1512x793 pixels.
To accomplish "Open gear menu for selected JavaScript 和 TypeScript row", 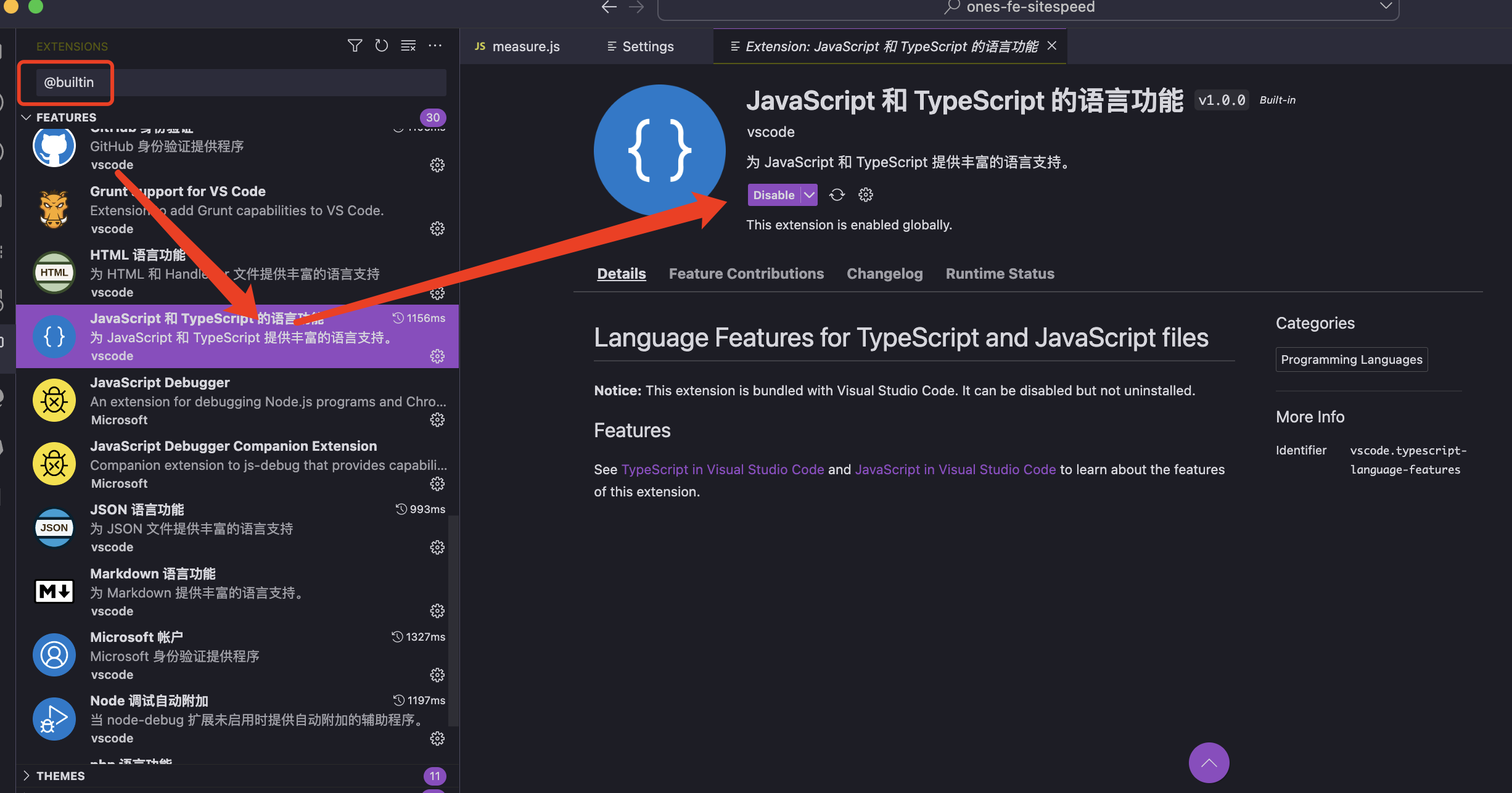I will click(437, 356).
